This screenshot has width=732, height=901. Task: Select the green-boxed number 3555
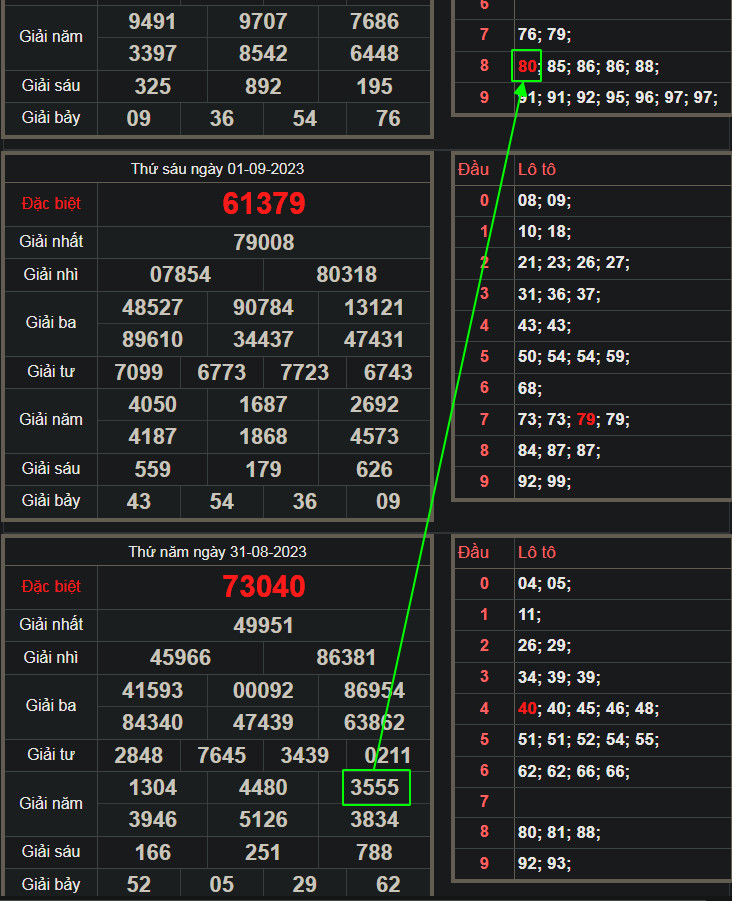tap(375, 787)
